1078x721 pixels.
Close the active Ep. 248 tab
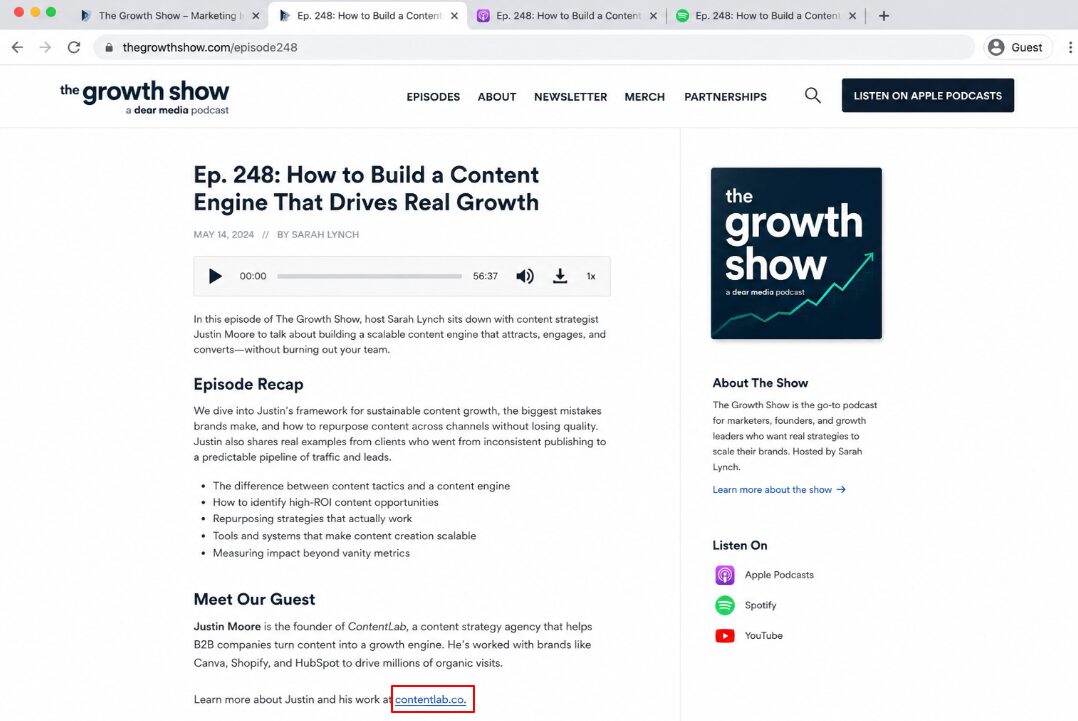pyautogui.click(x=454, y=16)
